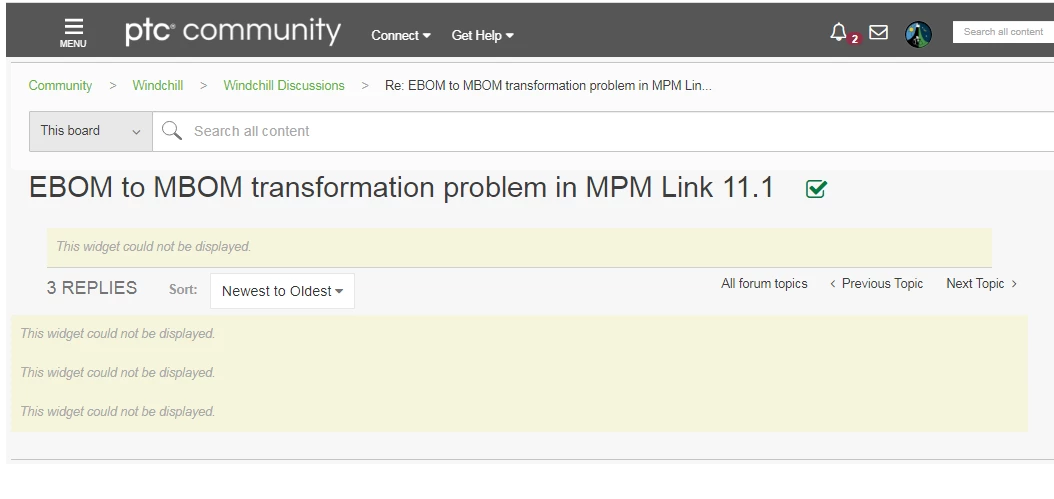
Task: Click All forum topics link
Action: pos(764,284)
